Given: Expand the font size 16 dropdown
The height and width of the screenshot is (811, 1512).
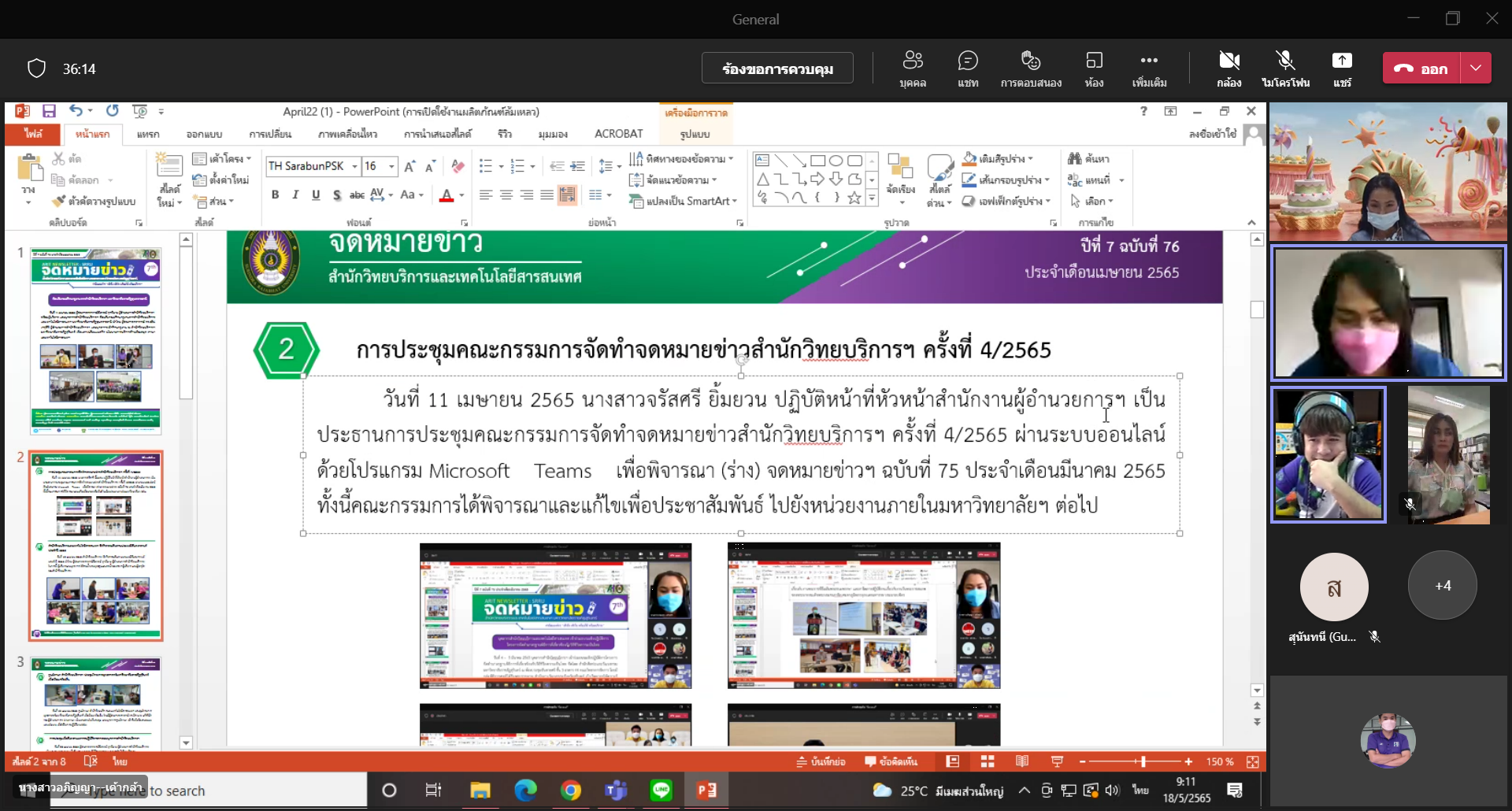Looking at the screenshot, I should (x=391, y=166).
